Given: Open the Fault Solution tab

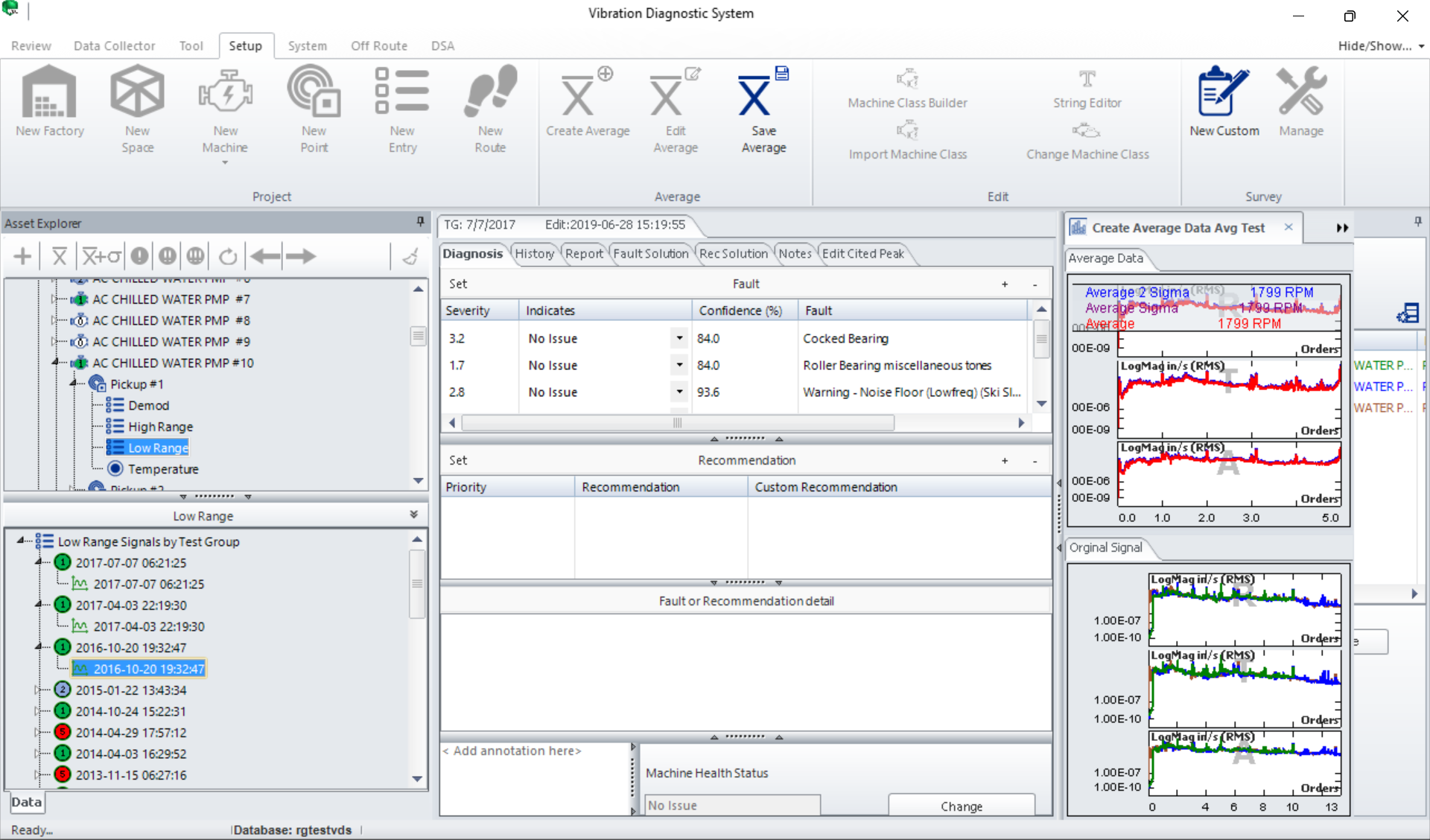Looking at the screenshot, I should pyautogui.click(x=651, y=254).
